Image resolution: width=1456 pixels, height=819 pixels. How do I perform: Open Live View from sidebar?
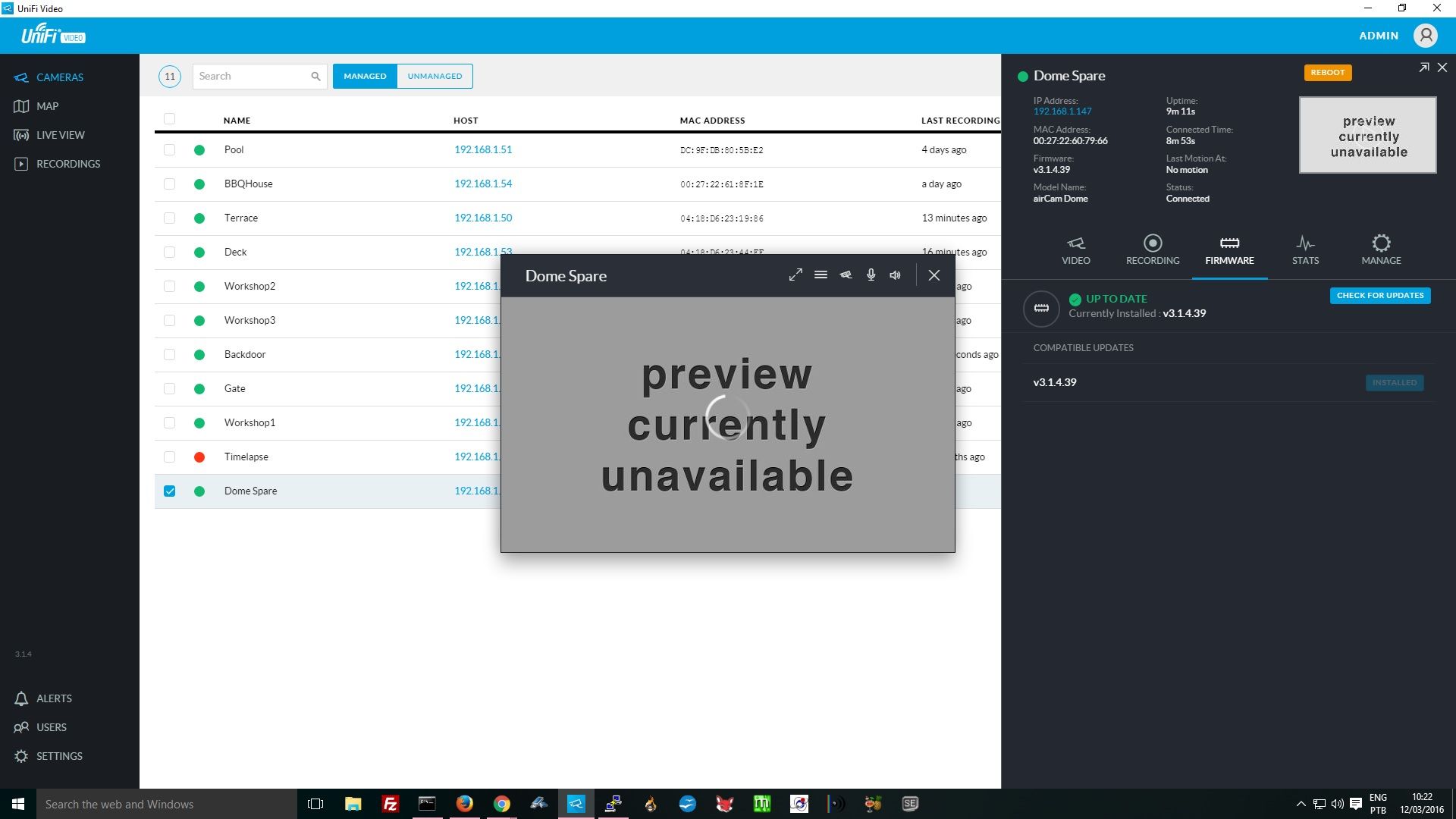tap(60, 135)
